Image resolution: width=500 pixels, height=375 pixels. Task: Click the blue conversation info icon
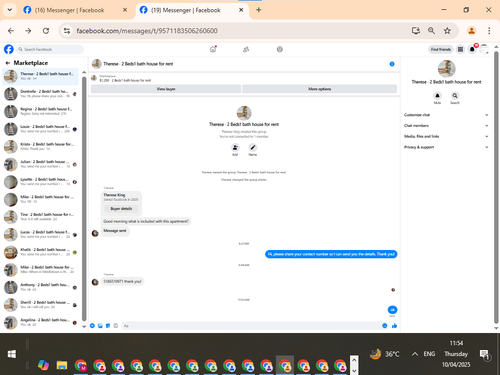392,64
